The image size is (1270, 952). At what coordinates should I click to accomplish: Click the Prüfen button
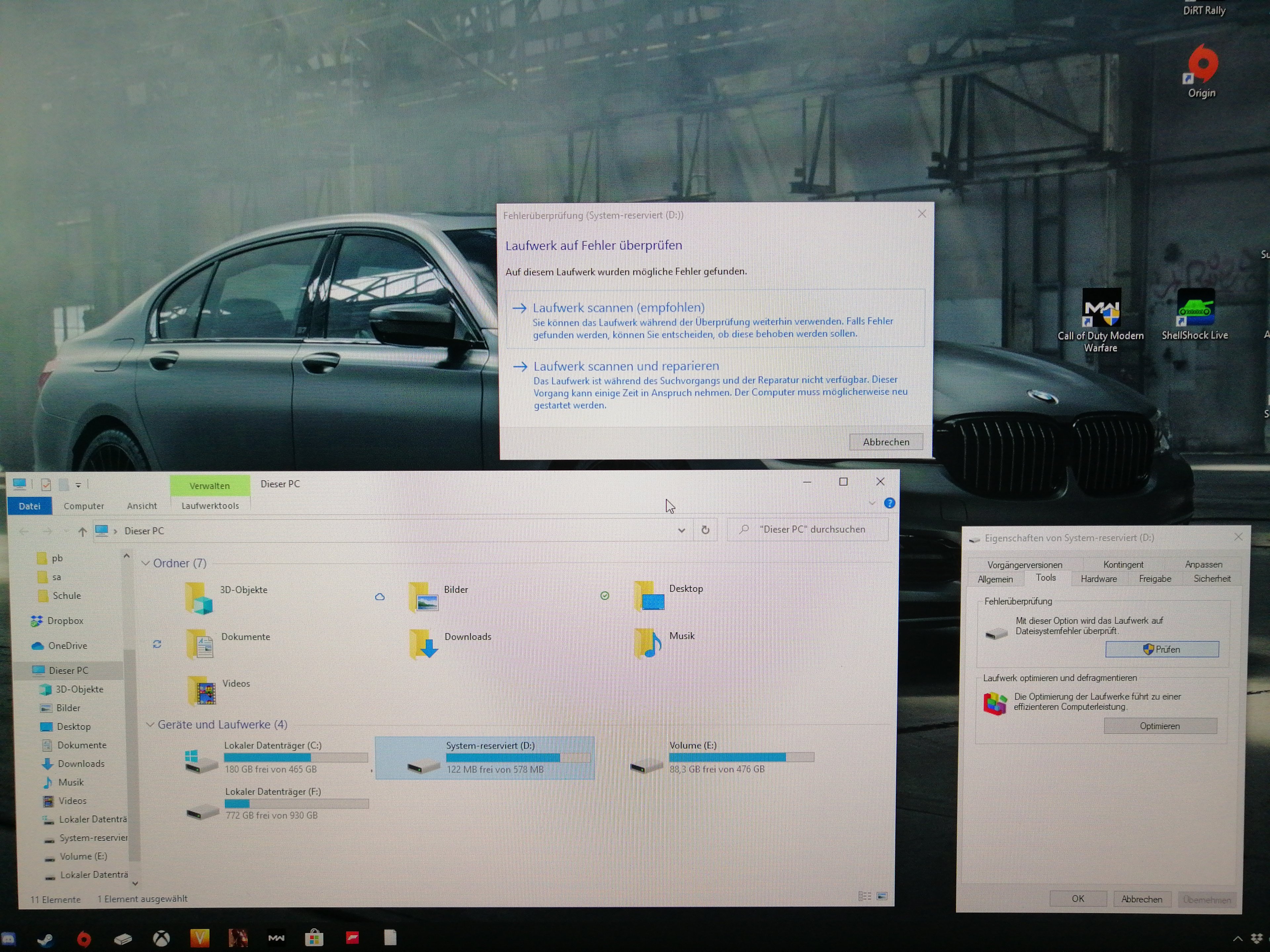(1162, 649)
